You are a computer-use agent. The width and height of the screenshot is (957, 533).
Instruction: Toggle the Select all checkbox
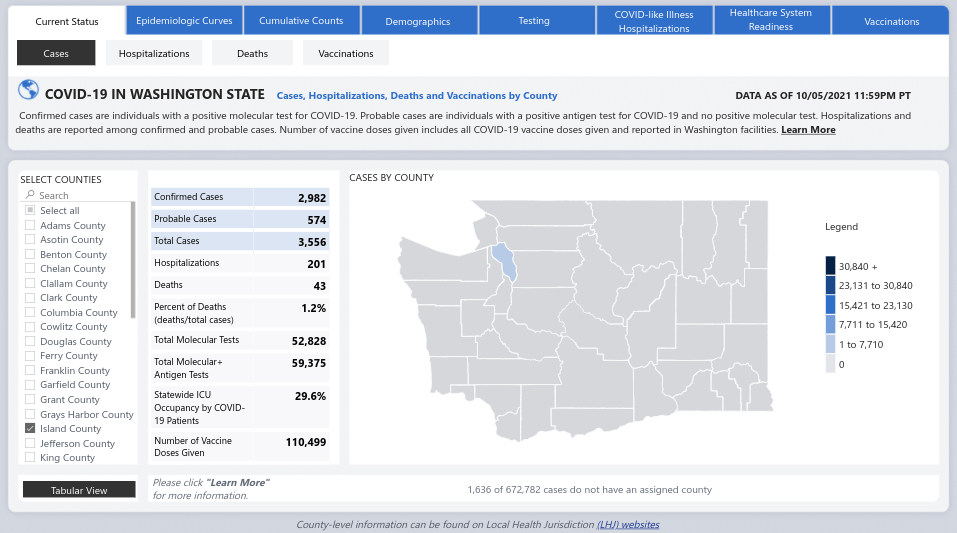tap(30, 211)
